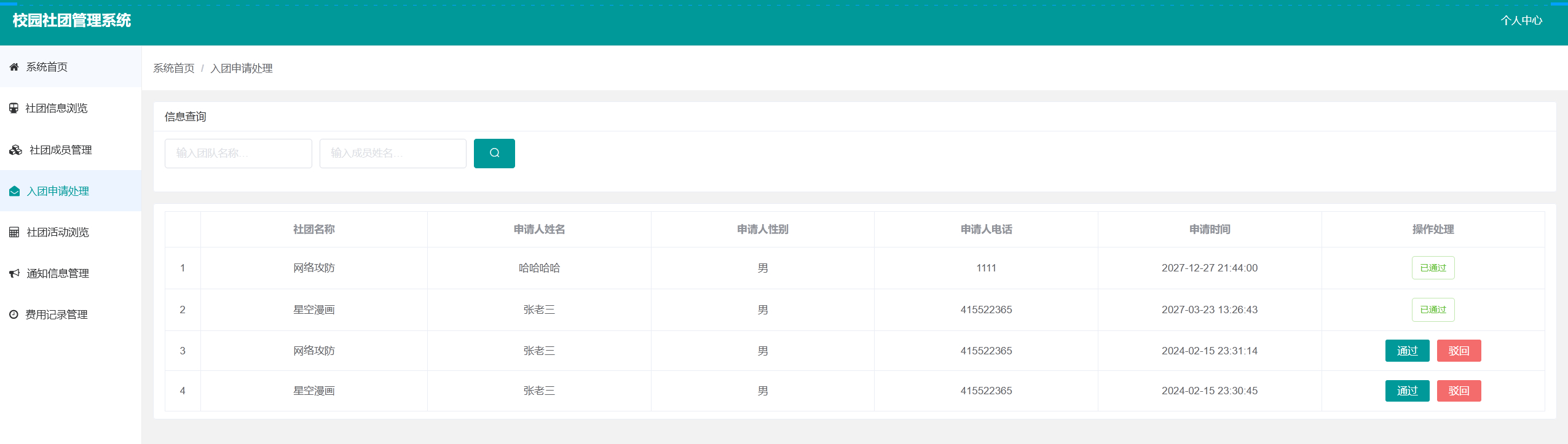Click the 申请人性别 column header
The height and width of the screenshot is (444, 1568).
click(763, 230)
